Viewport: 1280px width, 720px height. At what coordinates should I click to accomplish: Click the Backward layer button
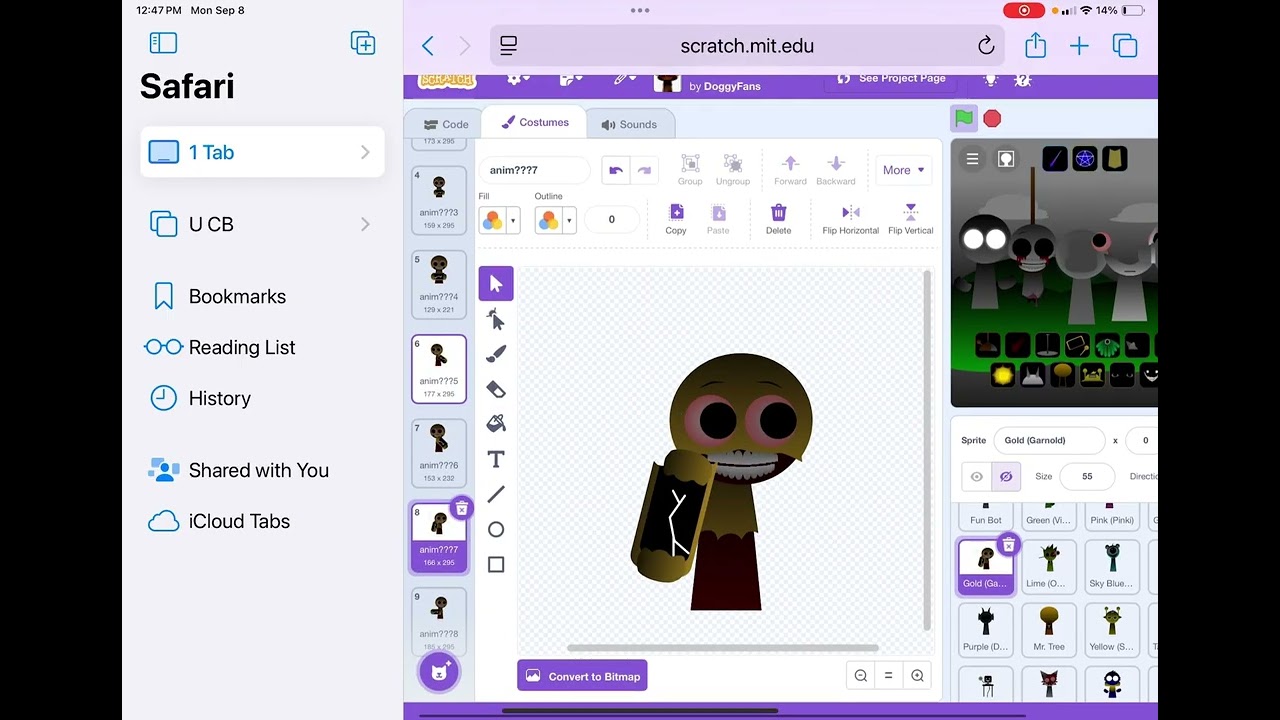(x=836, y=170)
